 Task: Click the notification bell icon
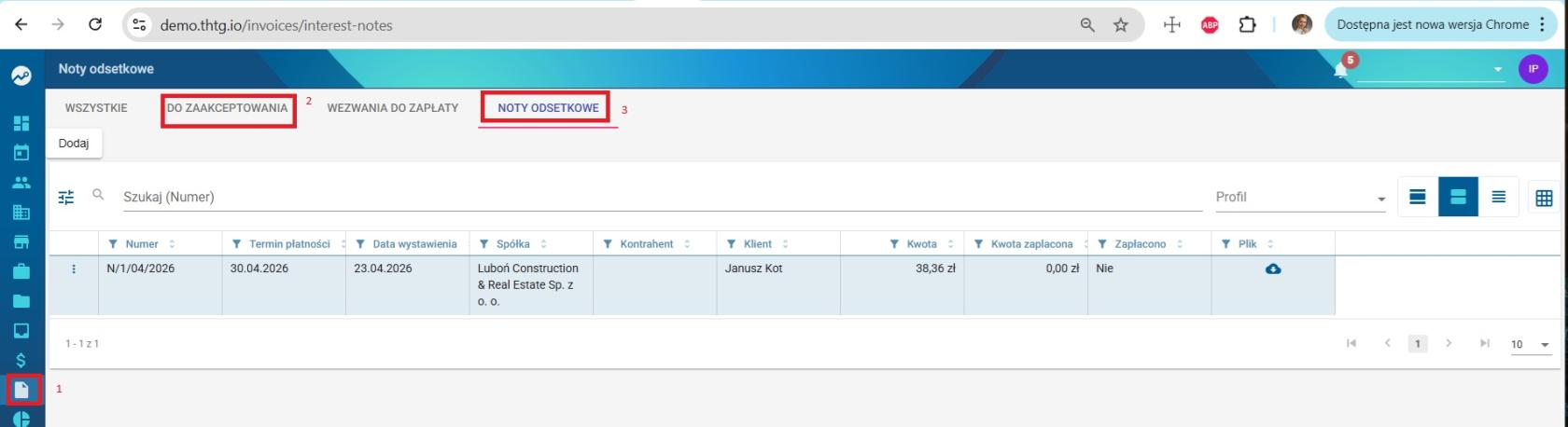[1340, 70]
